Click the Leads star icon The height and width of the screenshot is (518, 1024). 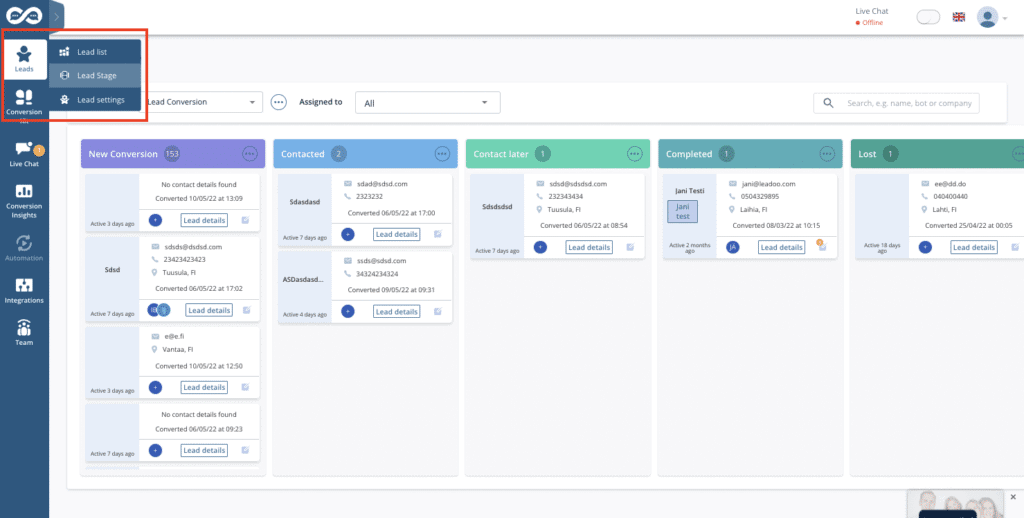24,56
